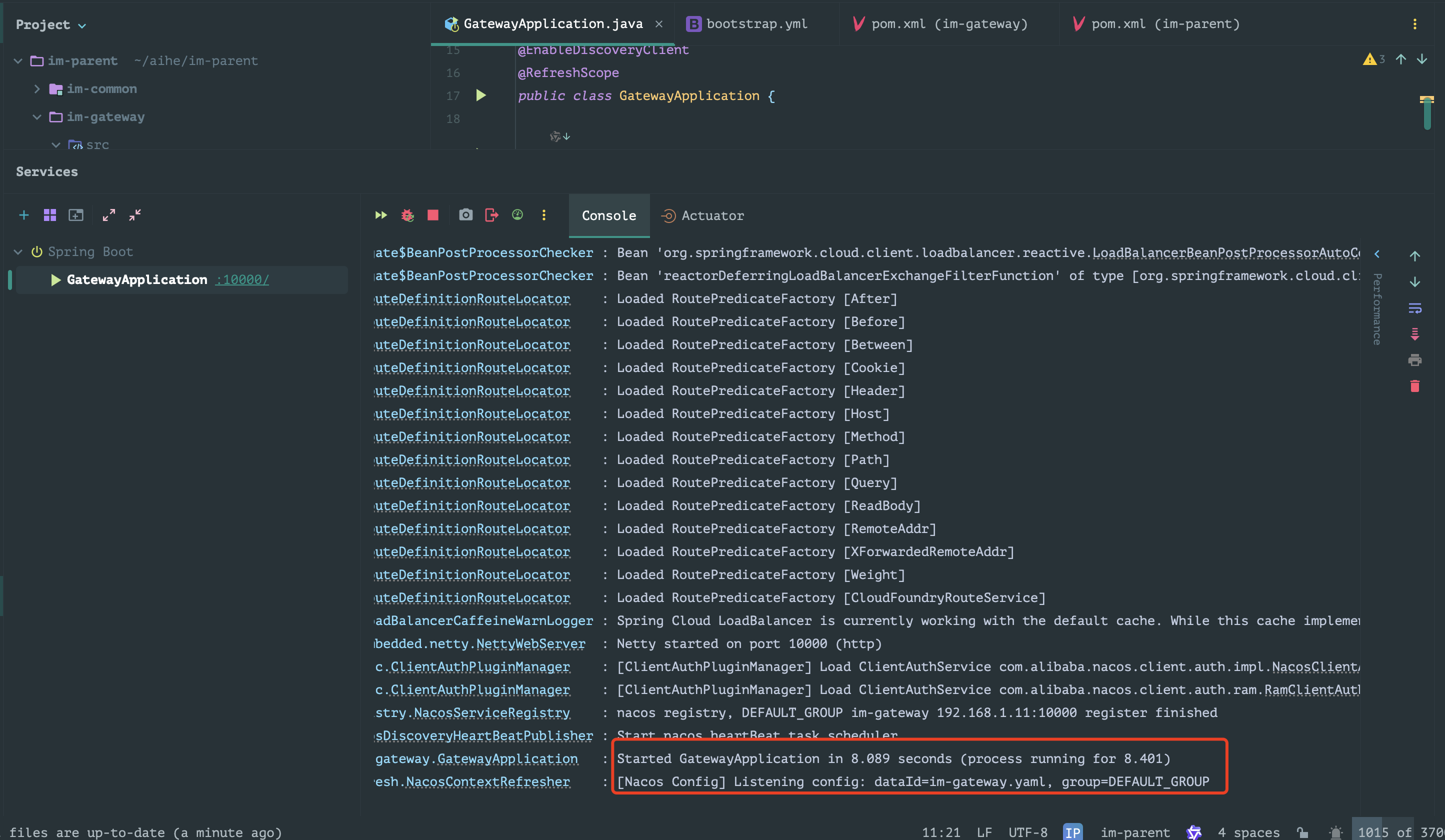Viewport: 1445px width, 840px height.
Task: Rerun GatewayApplication in debug mode
Action: 407,215
